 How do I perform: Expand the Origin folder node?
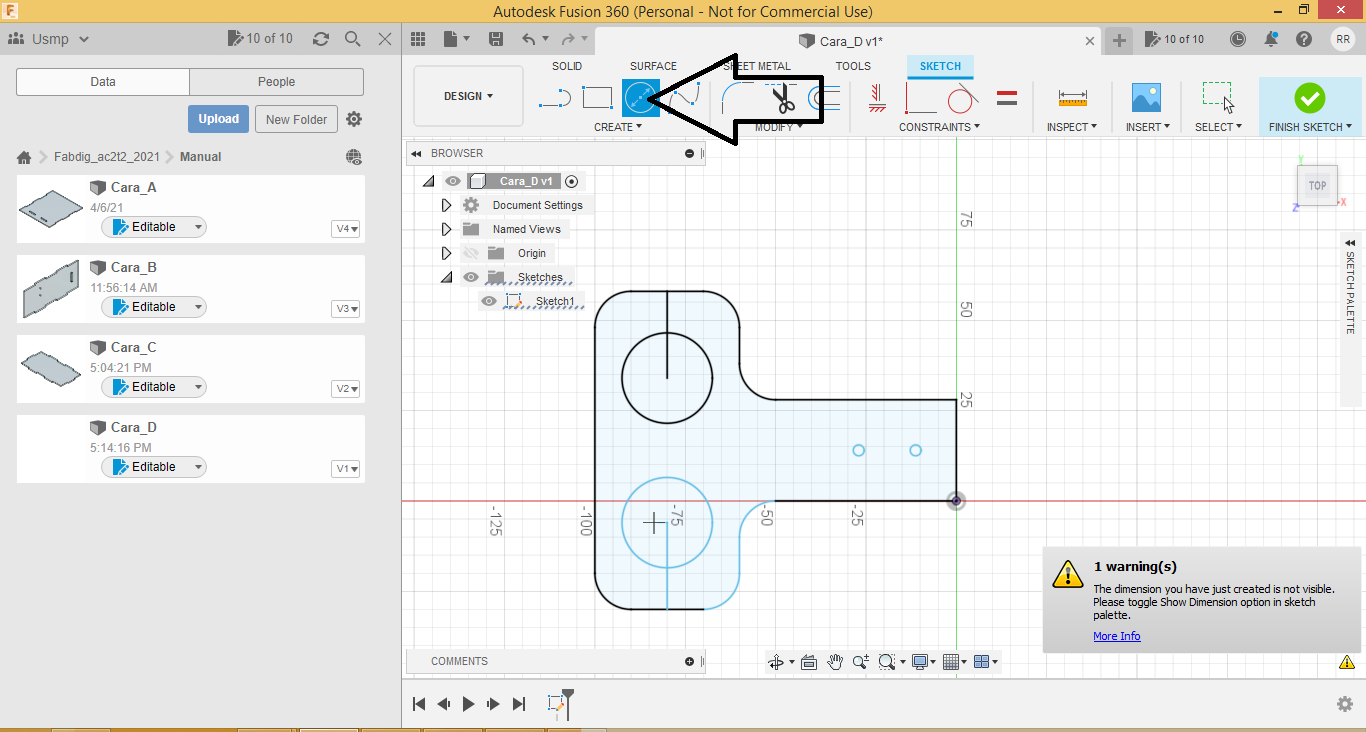(447, 253)
